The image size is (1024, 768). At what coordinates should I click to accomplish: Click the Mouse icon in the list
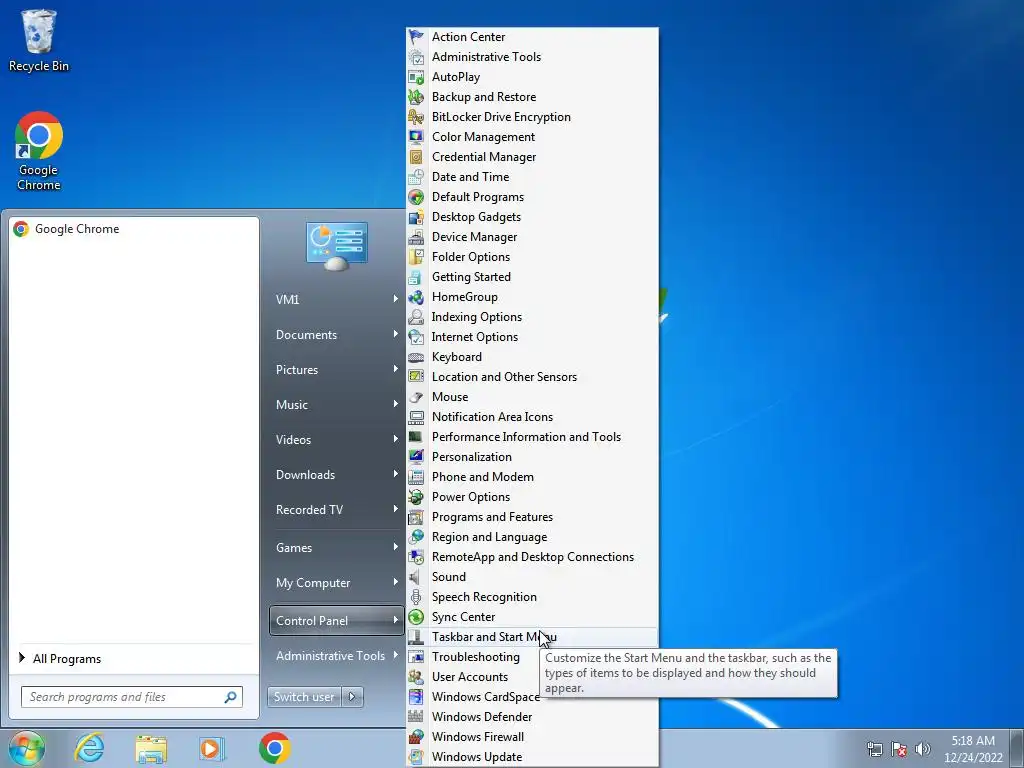[x=416, y=397]
